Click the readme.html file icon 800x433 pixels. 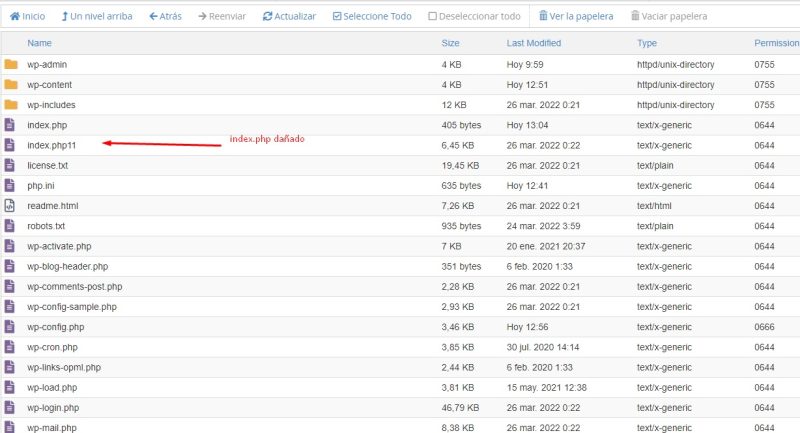pyautogui.click(x=11, y=206)
